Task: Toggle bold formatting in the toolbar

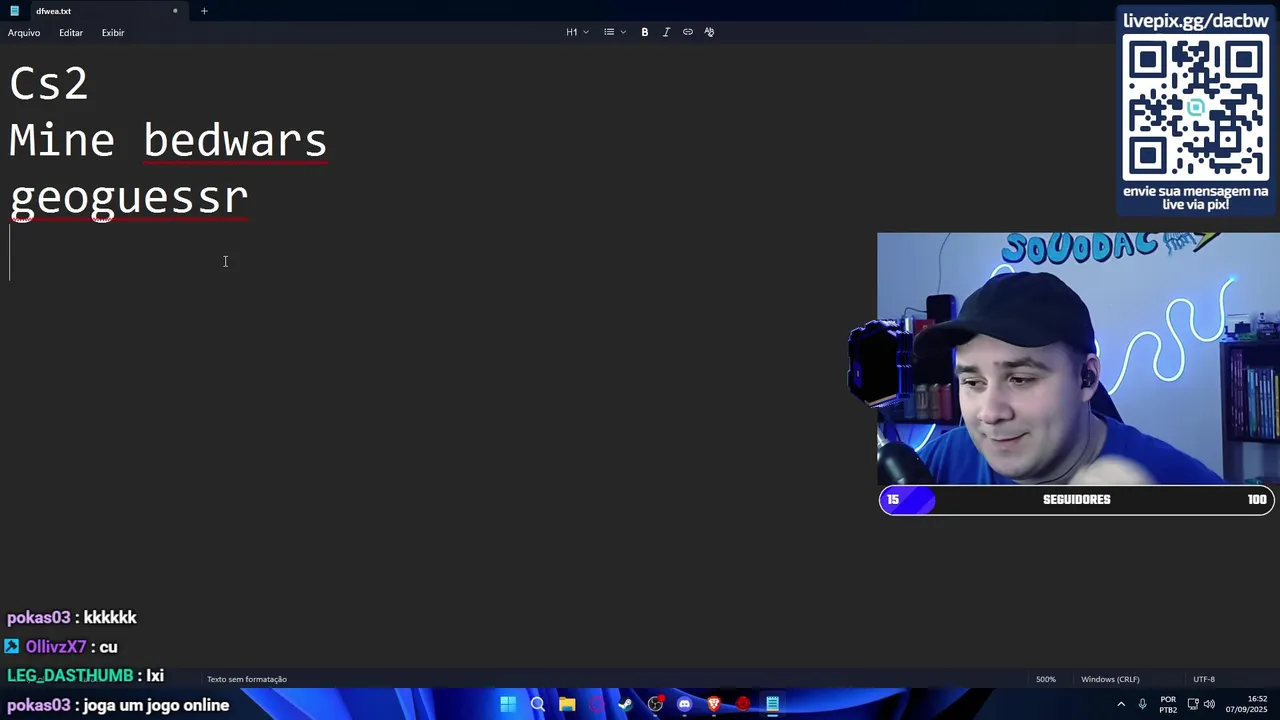Action: 645,32
